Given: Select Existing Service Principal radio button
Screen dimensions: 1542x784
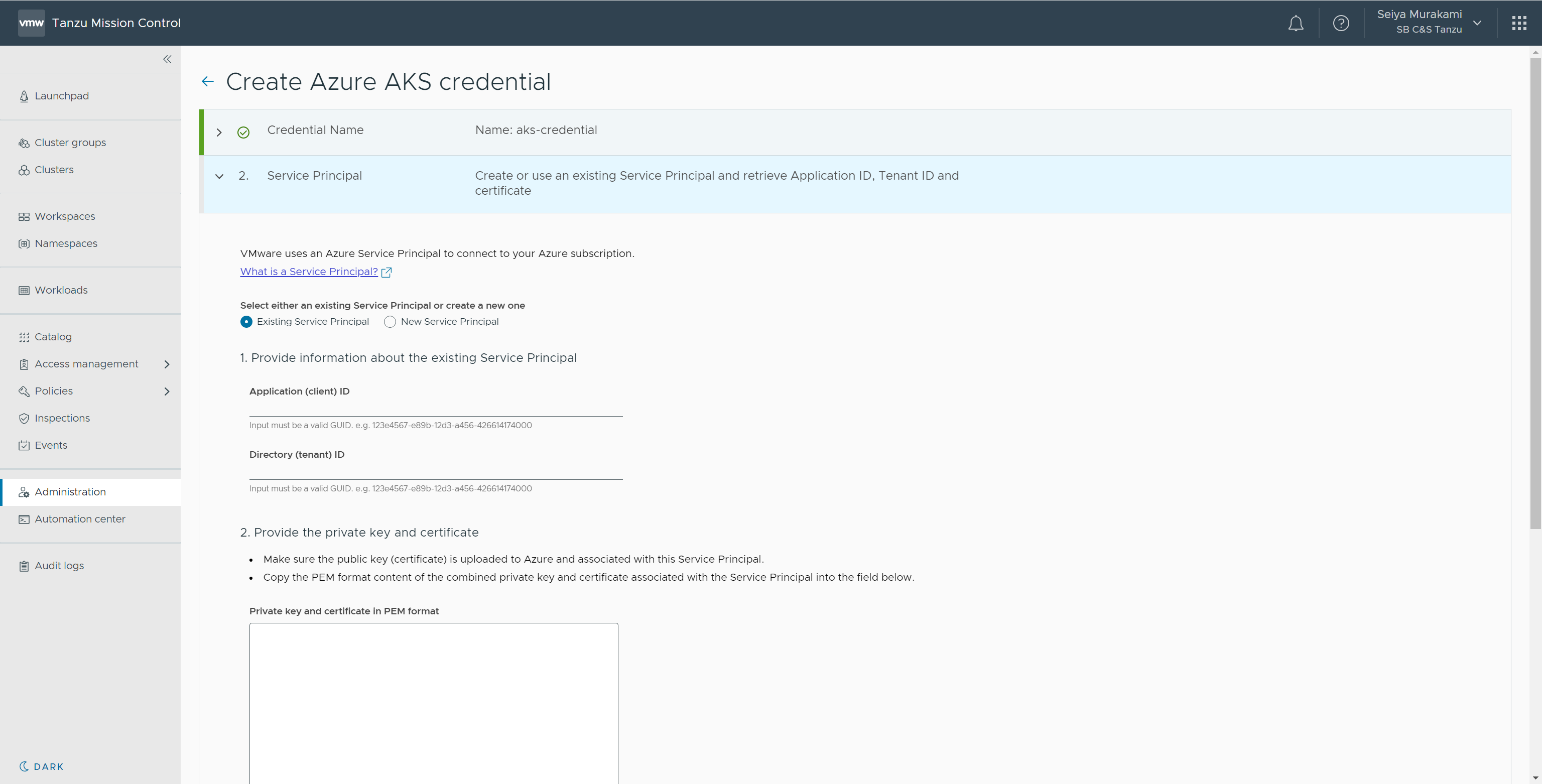Looking at the screenshot, I should click(x=246, y=322).
